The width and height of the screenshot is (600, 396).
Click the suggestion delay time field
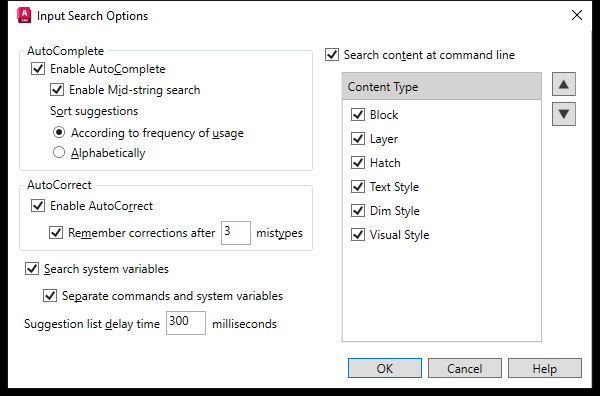[186, 323]
